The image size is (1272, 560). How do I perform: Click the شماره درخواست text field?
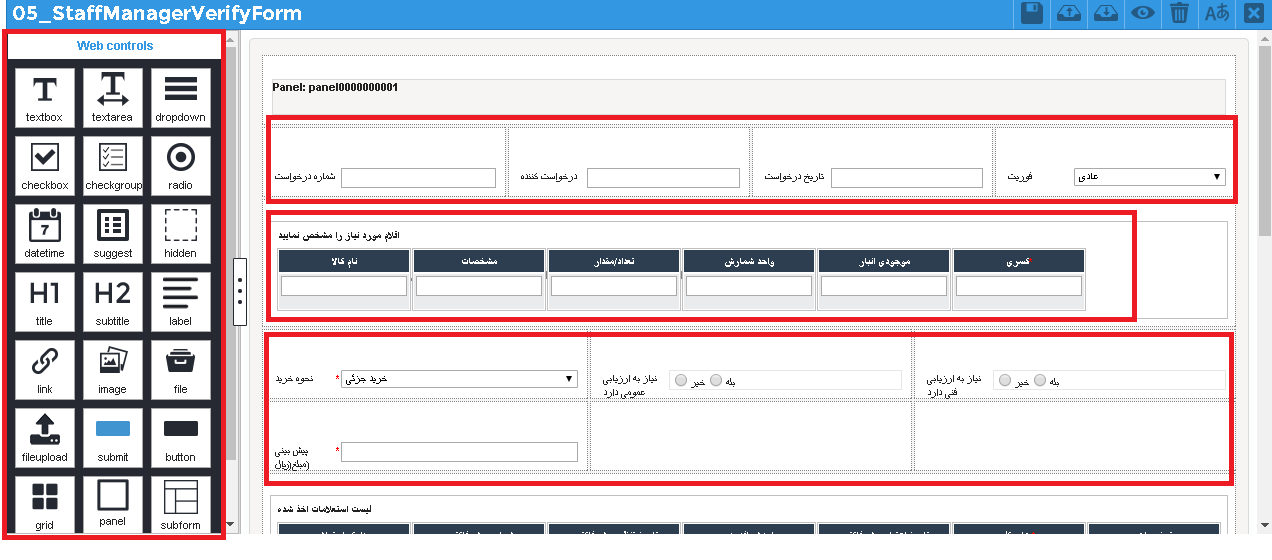pyautogui.click(x=418, y=178)
